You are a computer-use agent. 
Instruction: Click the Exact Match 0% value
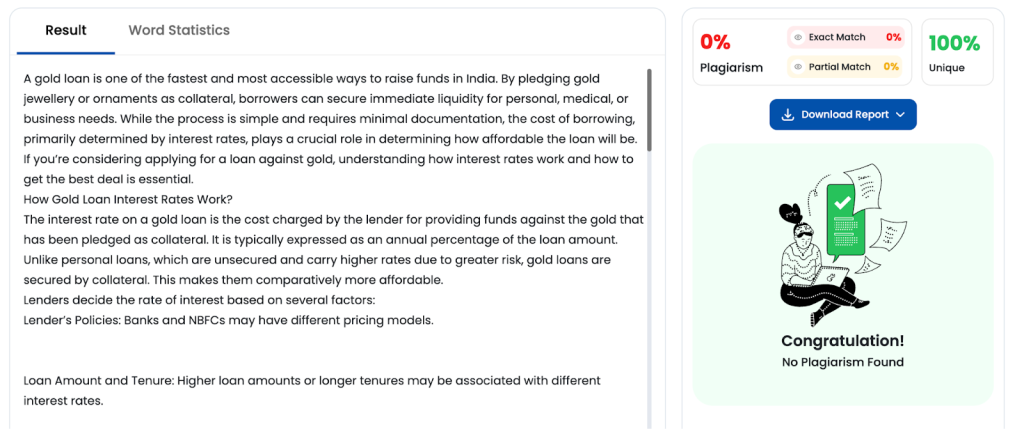click(893, 37)
